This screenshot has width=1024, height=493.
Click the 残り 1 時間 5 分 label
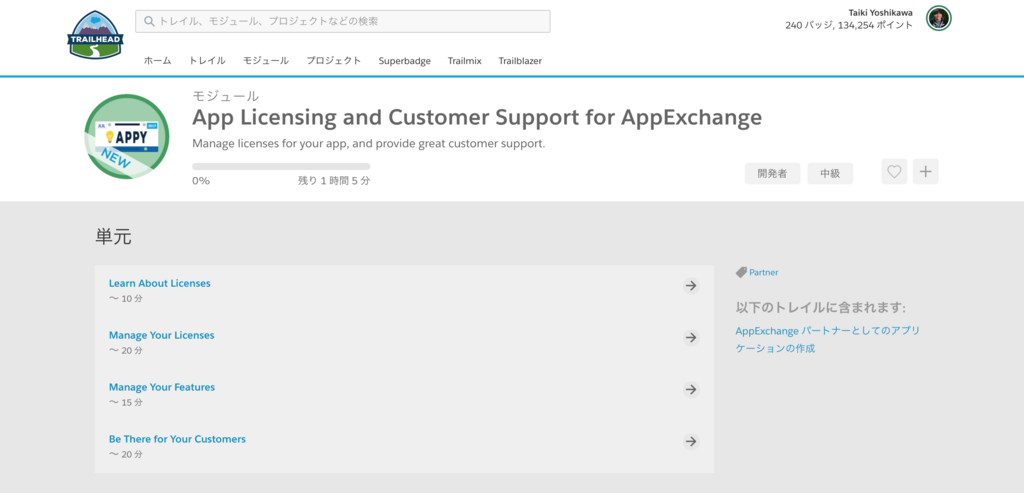point(334,181)
